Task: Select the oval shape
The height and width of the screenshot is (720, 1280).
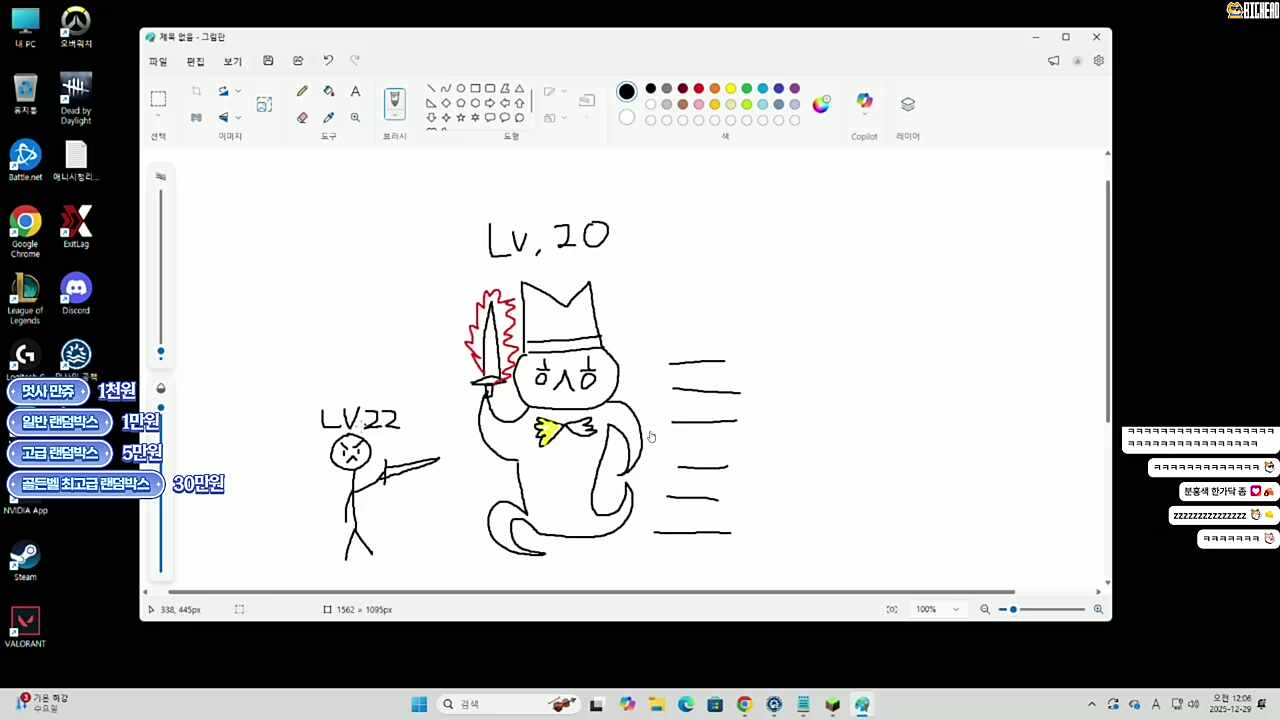Action: (x=460, y=89)
